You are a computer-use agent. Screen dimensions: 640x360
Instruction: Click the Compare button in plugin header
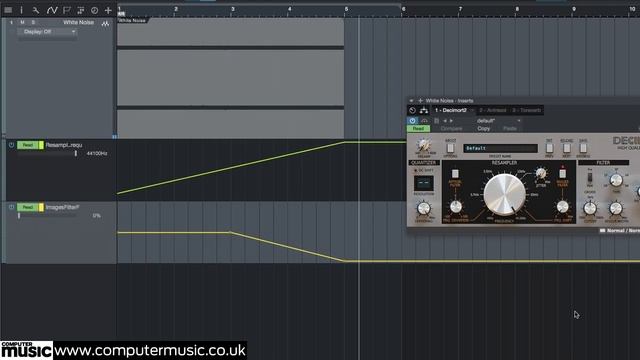coord(451,129)
